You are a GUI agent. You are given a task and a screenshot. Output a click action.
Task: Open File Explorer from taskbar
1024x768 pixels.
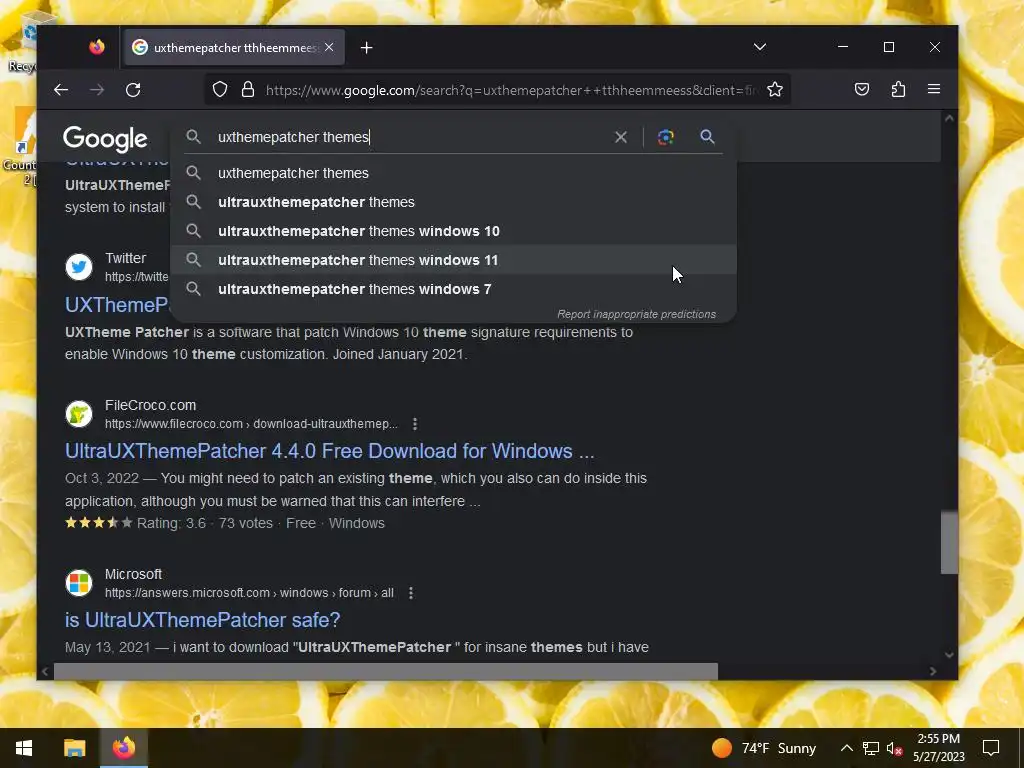pyautogui.click(x=74, y=748)
